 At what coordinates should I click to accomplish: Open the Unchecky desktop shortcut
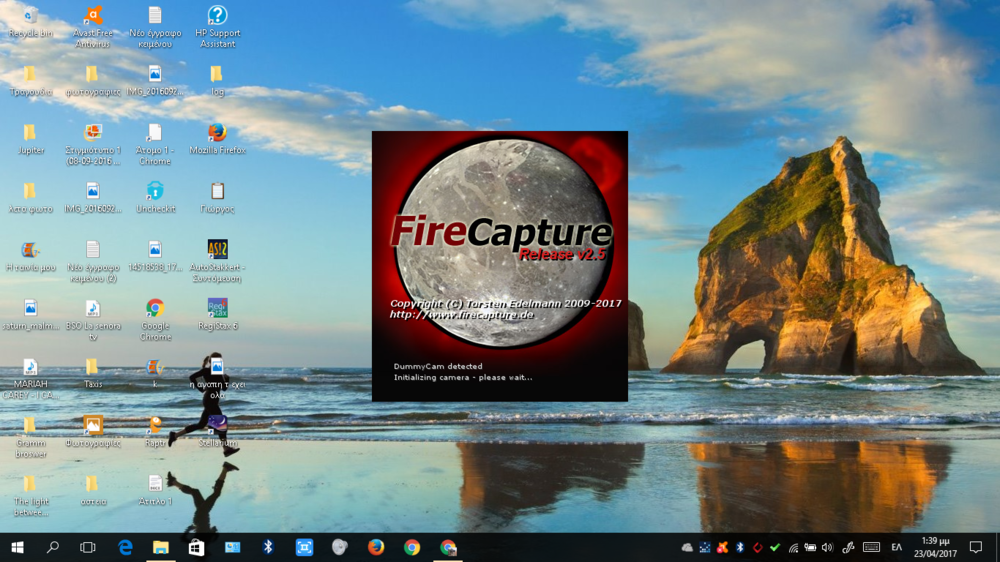click(155, 190)
